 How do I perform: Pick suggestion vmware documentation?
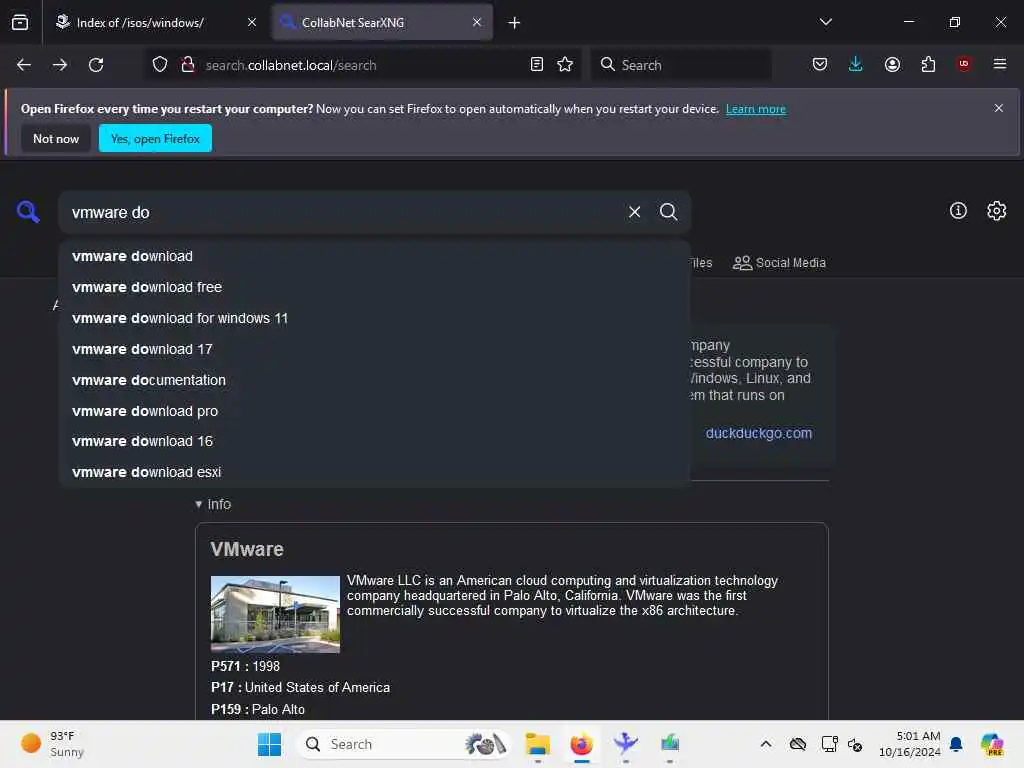click(x=374, y=379)
